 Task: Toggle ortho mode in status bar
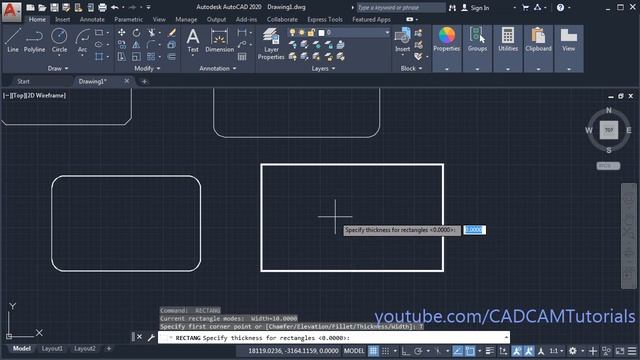406,351
